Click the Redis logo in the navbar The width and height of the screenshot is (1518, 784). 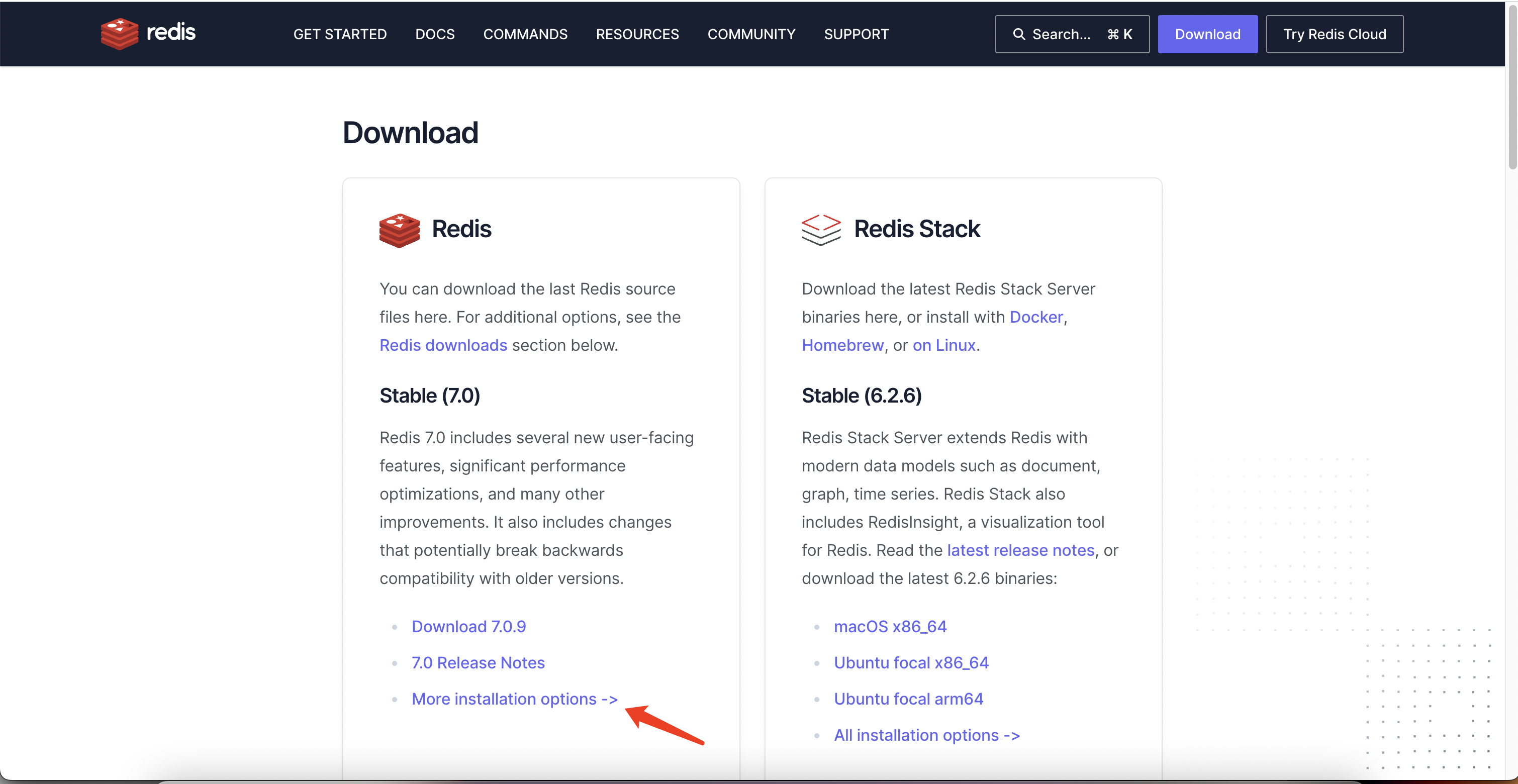point(147,34)
